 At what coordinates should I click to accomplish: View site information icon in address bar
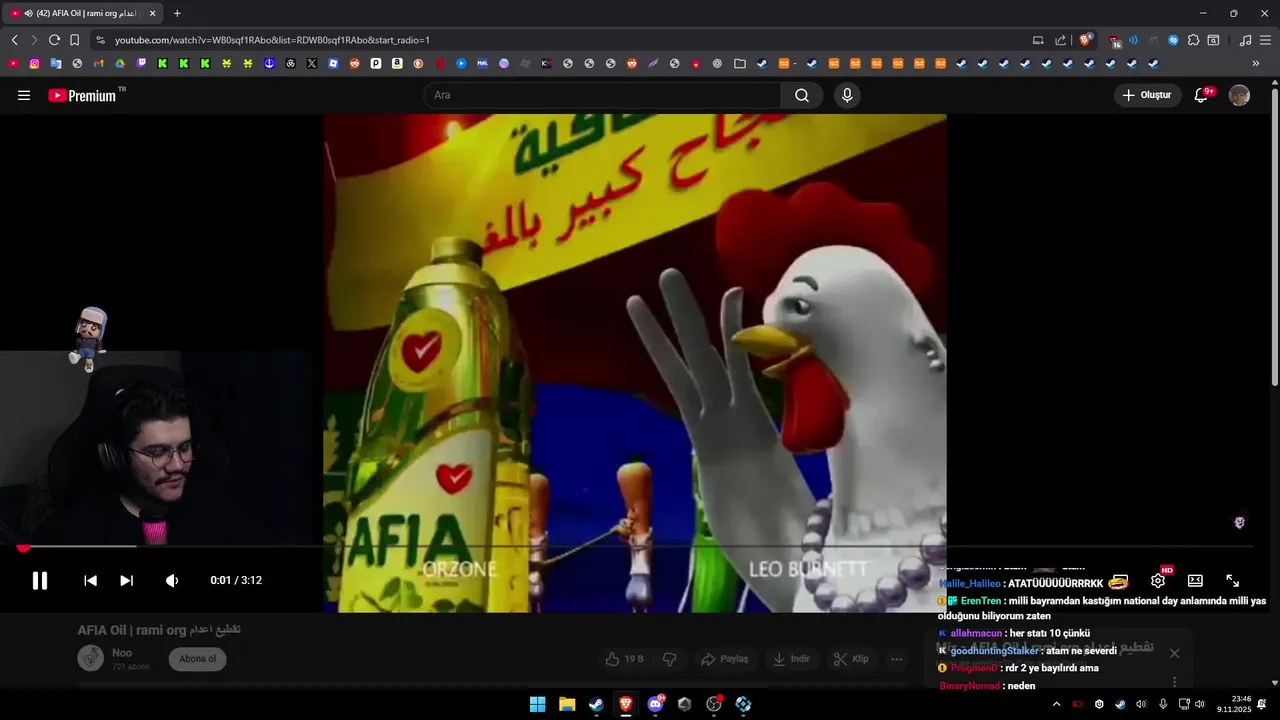pyautogui.click(x=100, y=40)
